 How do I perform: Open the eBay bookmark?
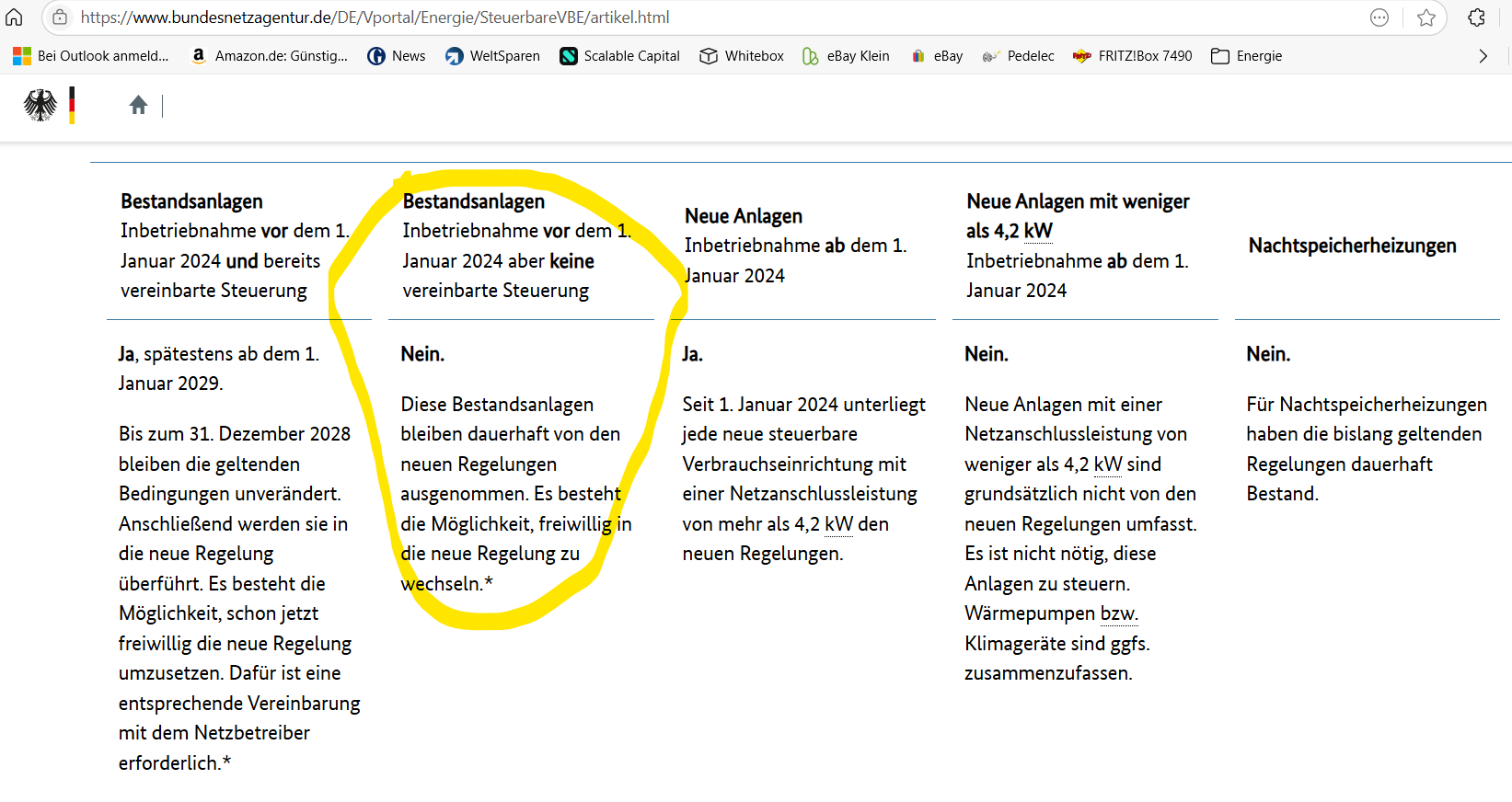pyautogui.click(x=937, y=56)
